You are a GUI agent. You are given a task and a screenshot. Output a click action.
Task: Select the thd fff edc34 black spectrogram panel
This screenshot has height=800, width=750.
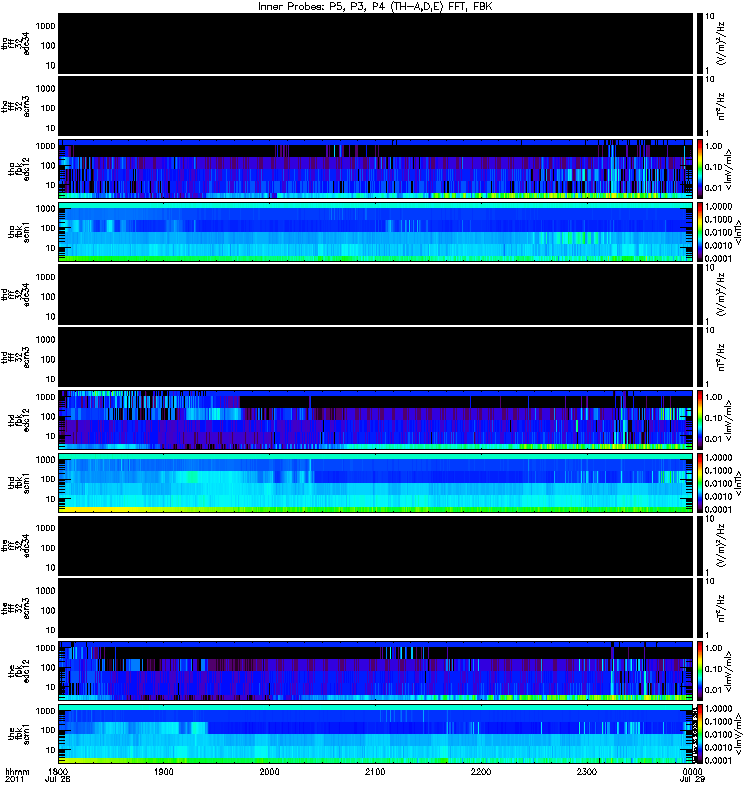376,294
